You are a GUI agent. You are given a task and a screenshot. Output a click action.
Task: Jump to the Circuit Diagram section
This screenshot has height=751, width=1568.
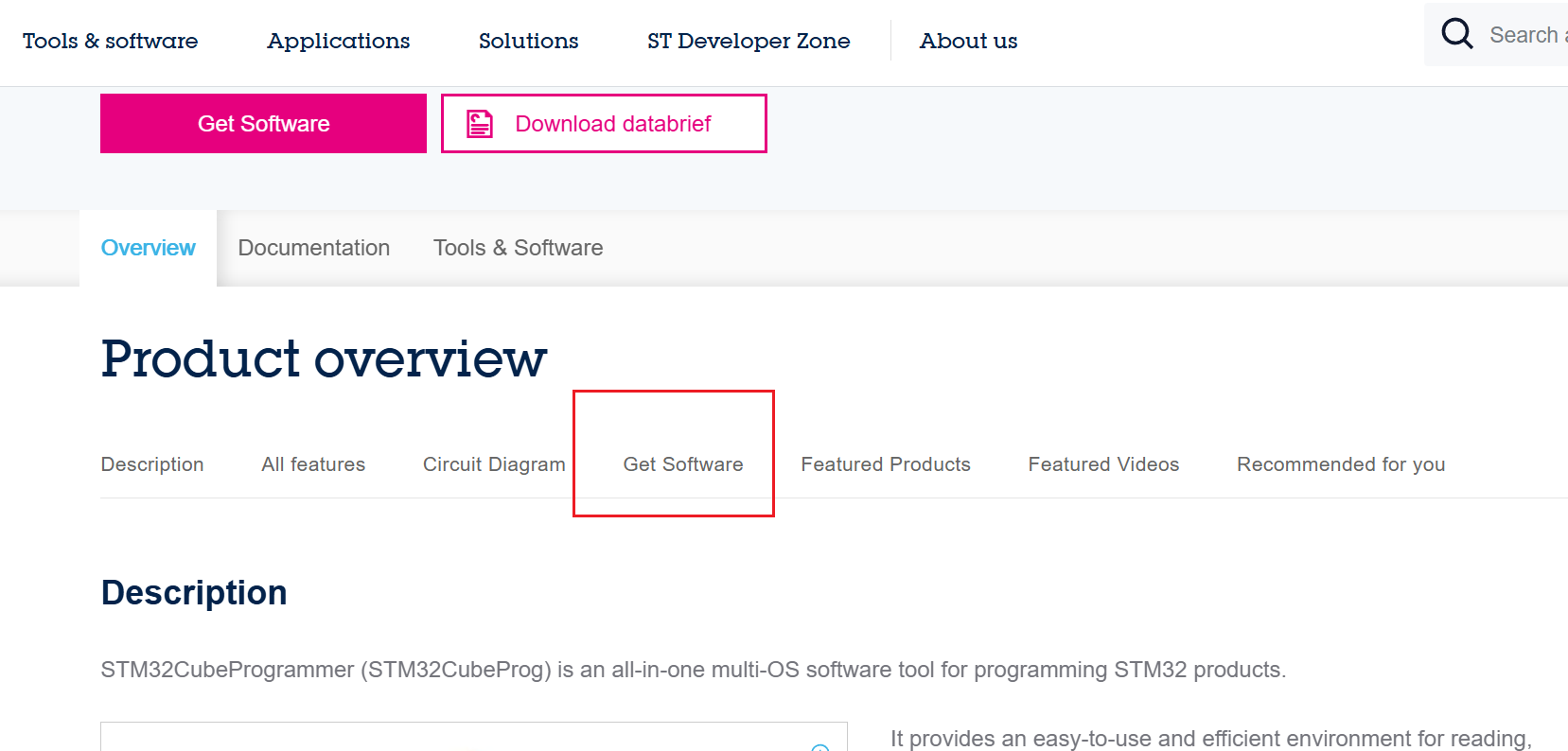[494, 464]
